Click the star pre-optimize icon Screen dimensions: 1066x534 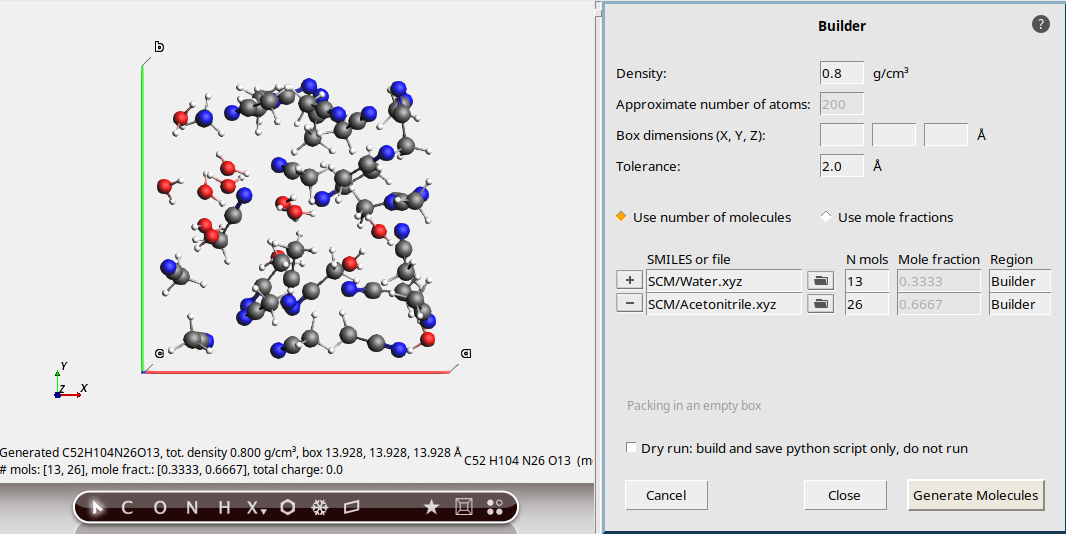point(431,507)
